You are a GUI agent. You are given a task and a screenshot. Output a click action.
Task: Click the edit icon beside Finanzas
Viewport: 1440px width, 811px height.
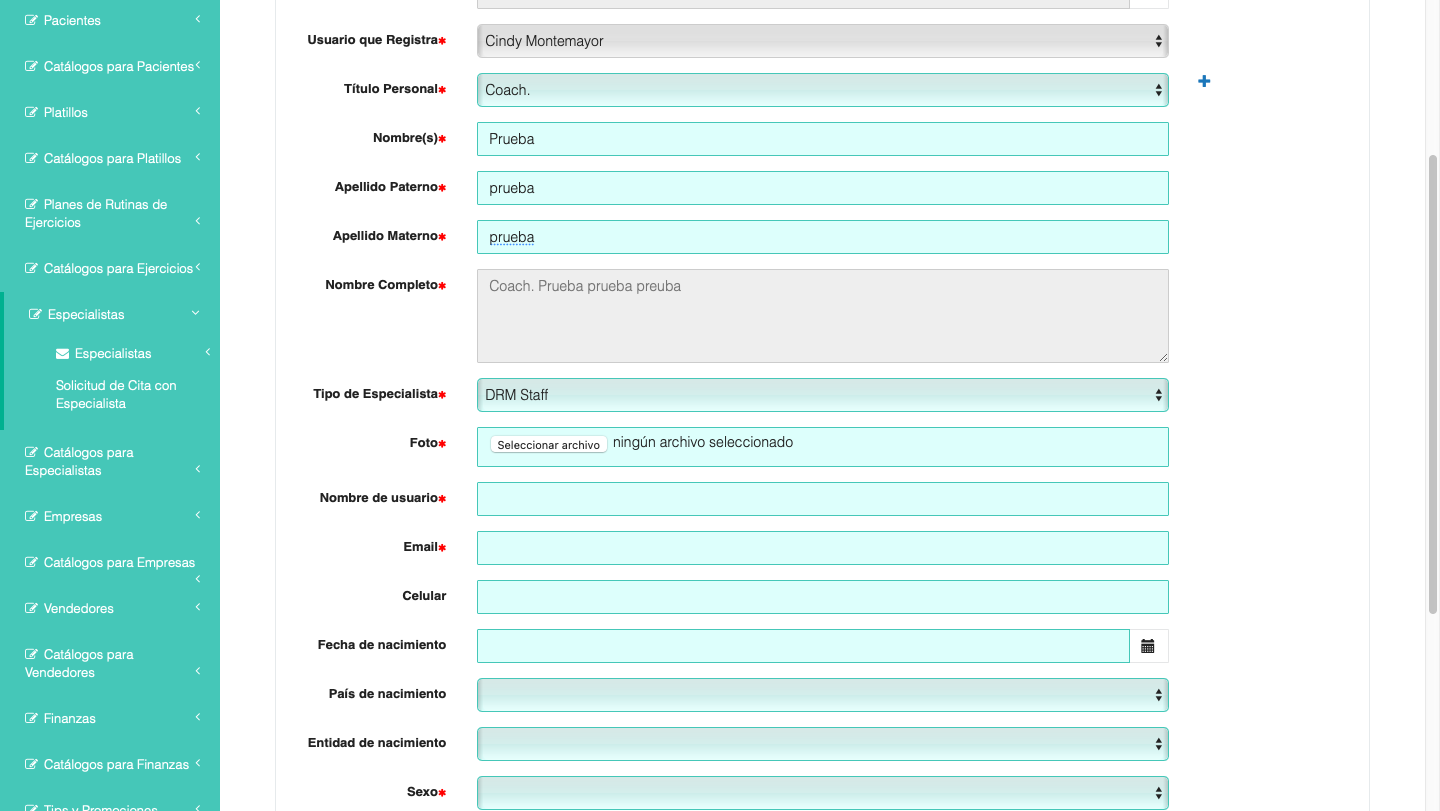pyautogui.click(x=32, y=719)
